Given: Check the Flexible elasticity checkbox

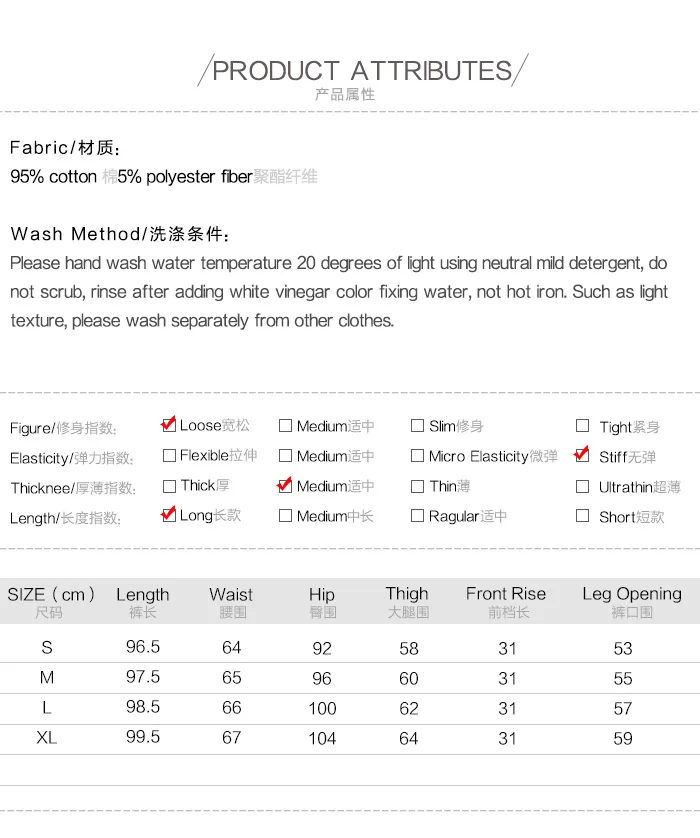Looking at the screenshot, I should point(169,455).
